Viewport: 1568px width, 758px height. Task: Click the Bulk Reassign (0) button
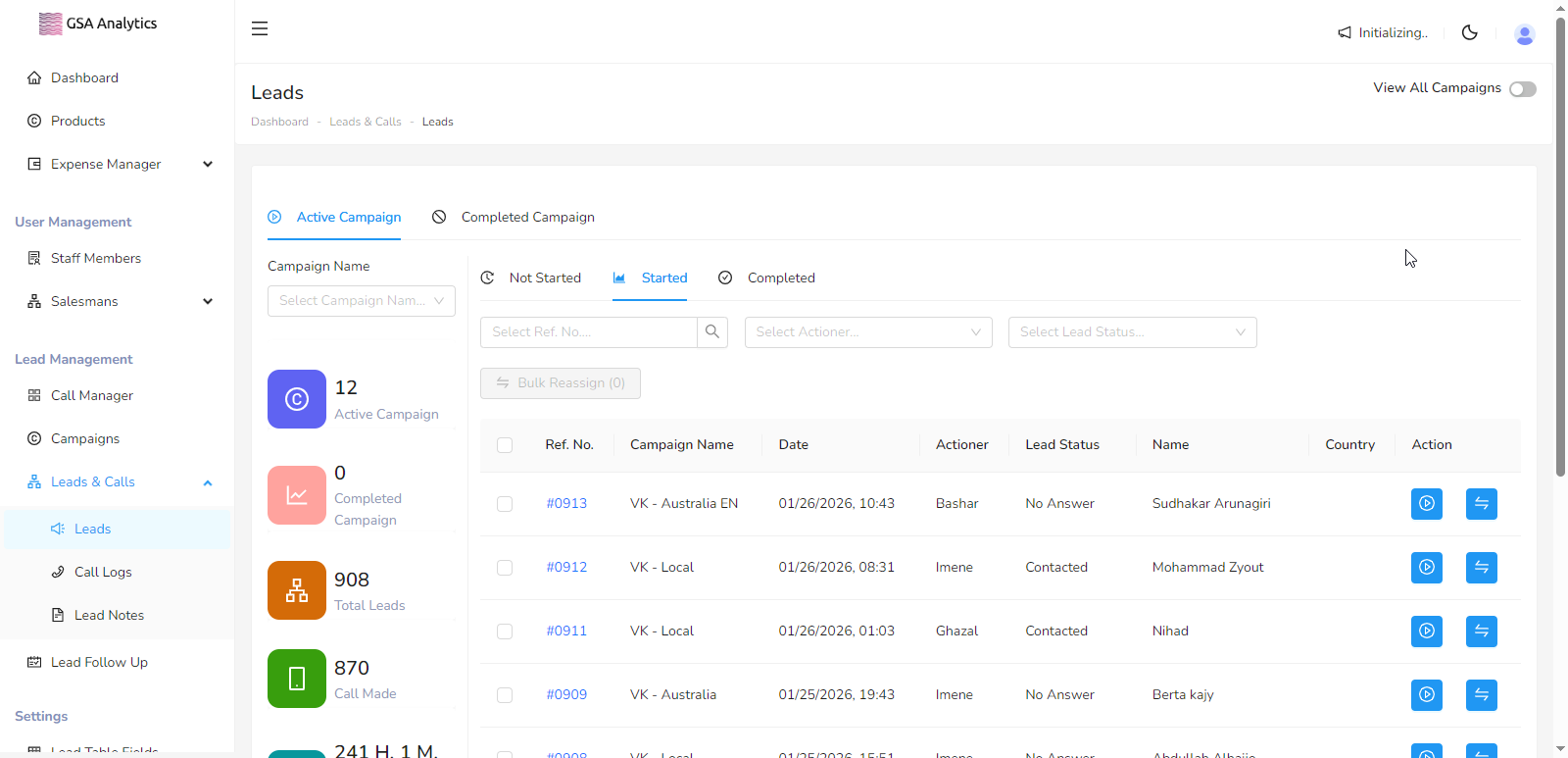tap(561, 383)
